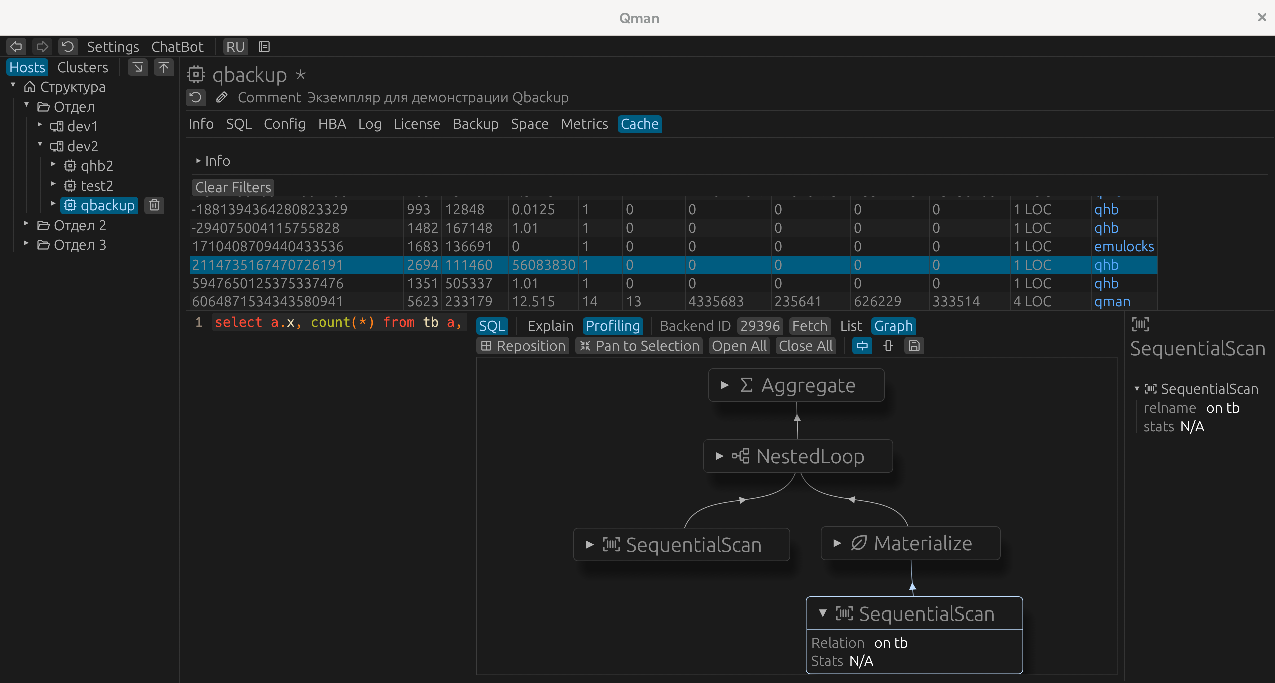The height and width of the screenshot is (683, 1275).
Task: Click the forward navigation arrow
Action: (40, 46)
